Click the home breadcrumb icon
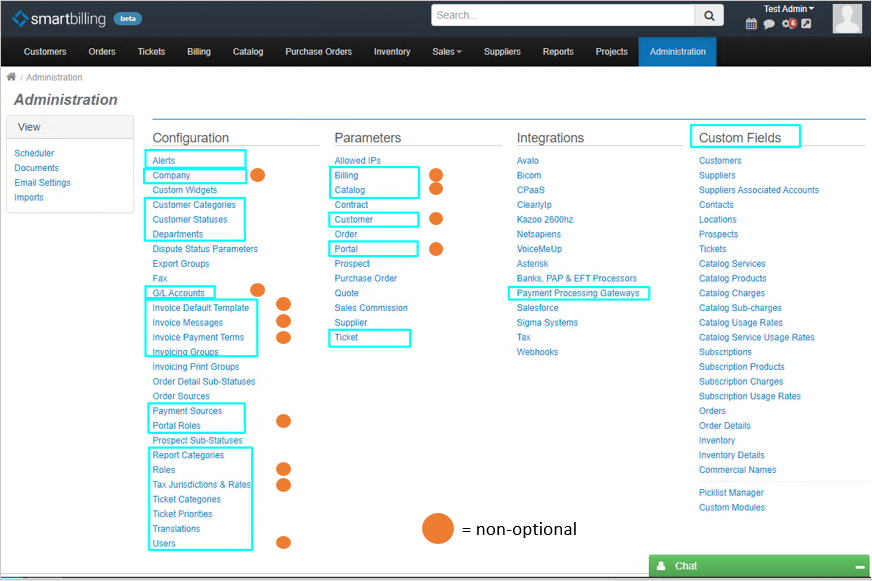 pos(11,77)
